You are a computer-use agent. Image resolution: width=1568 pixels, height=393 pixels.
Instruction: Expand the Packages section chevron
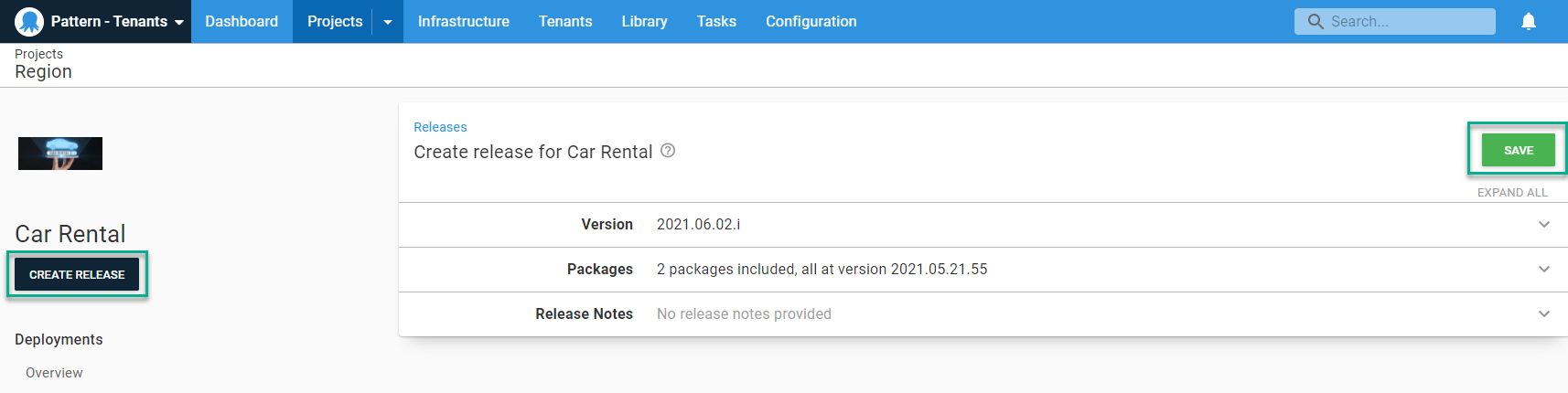(x=1543, y=270)
